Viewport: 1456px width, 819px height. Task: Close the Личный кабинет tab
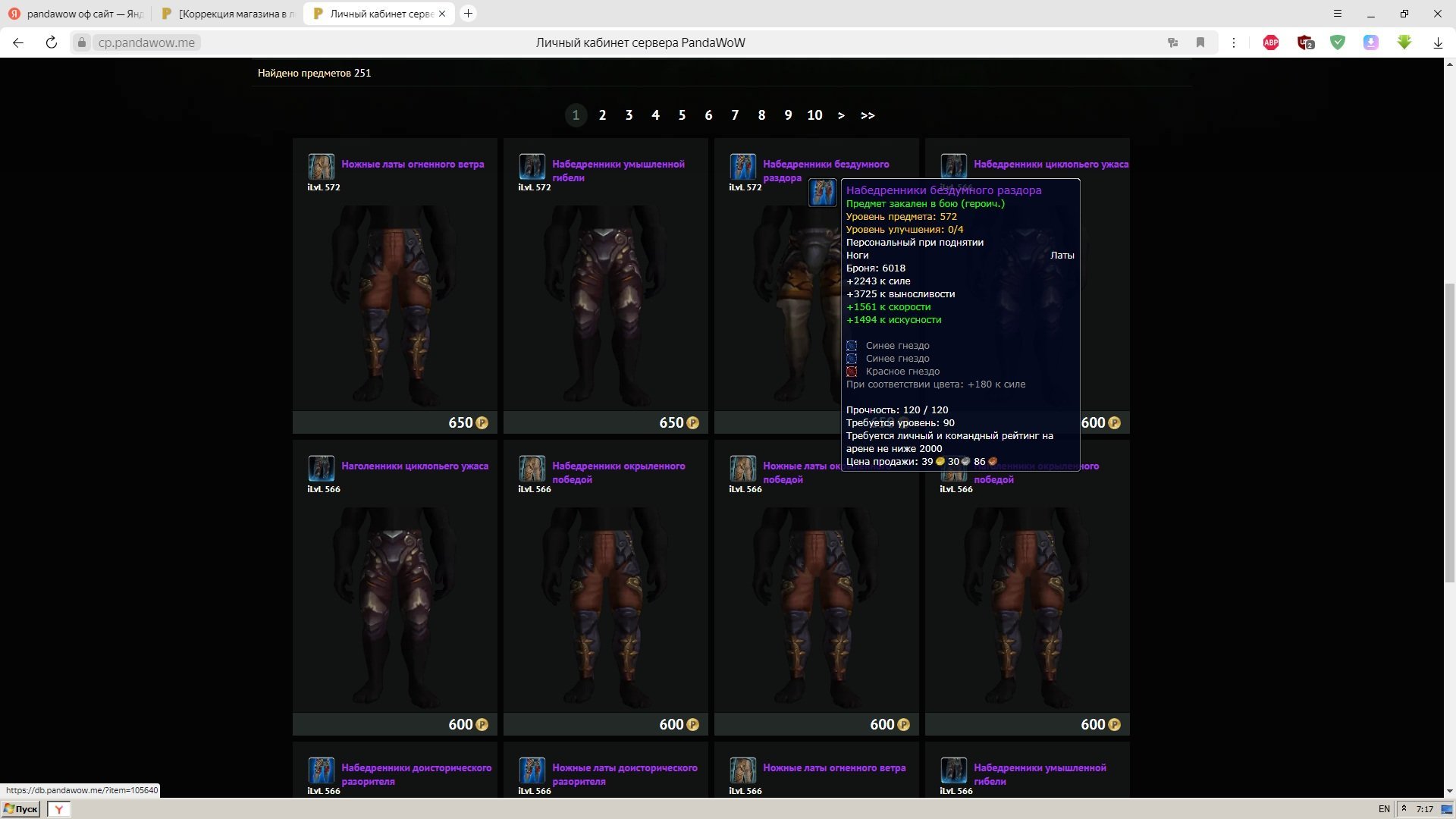(x=442, y=14)
